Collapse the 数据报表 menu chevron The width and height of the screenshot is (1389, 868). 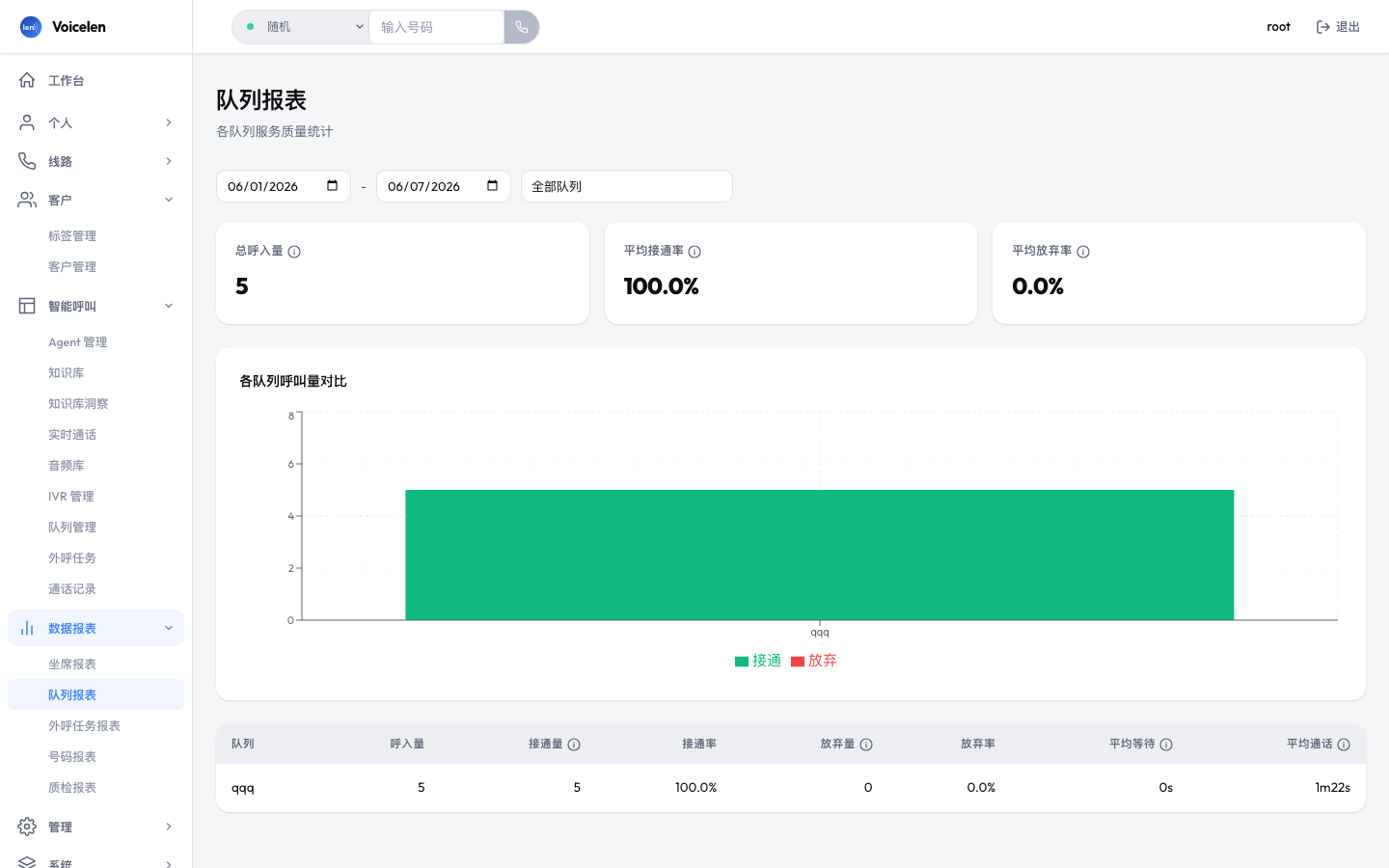point(169,628)
